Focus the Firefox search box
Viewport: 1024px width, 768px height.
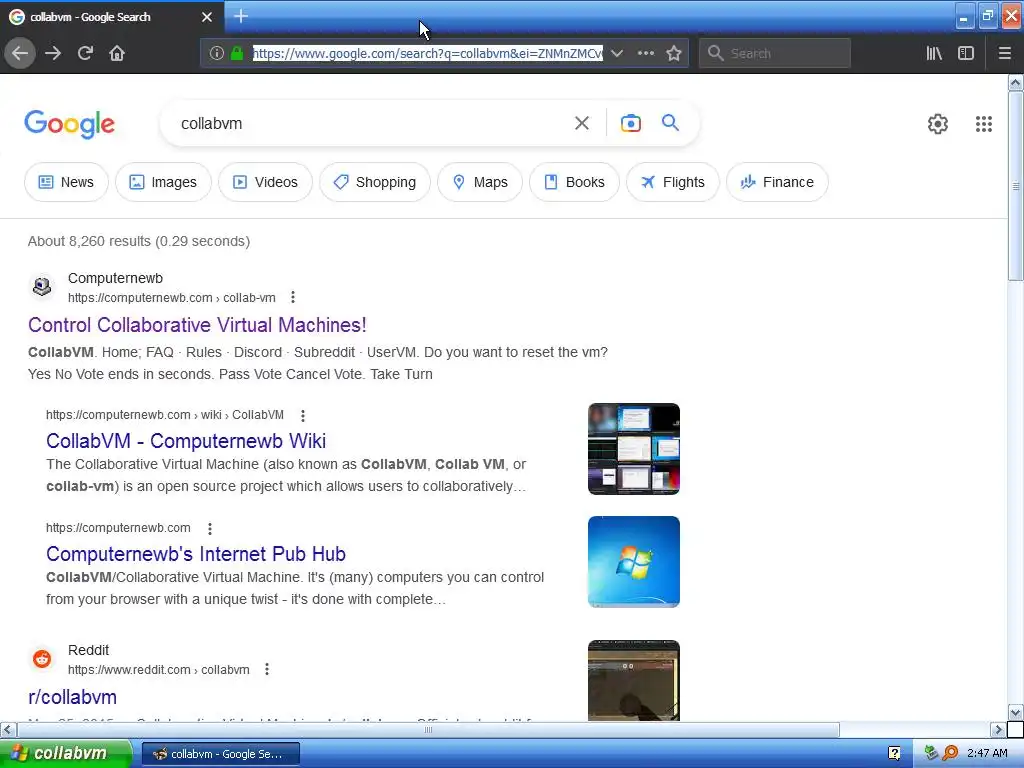point(775,53)
